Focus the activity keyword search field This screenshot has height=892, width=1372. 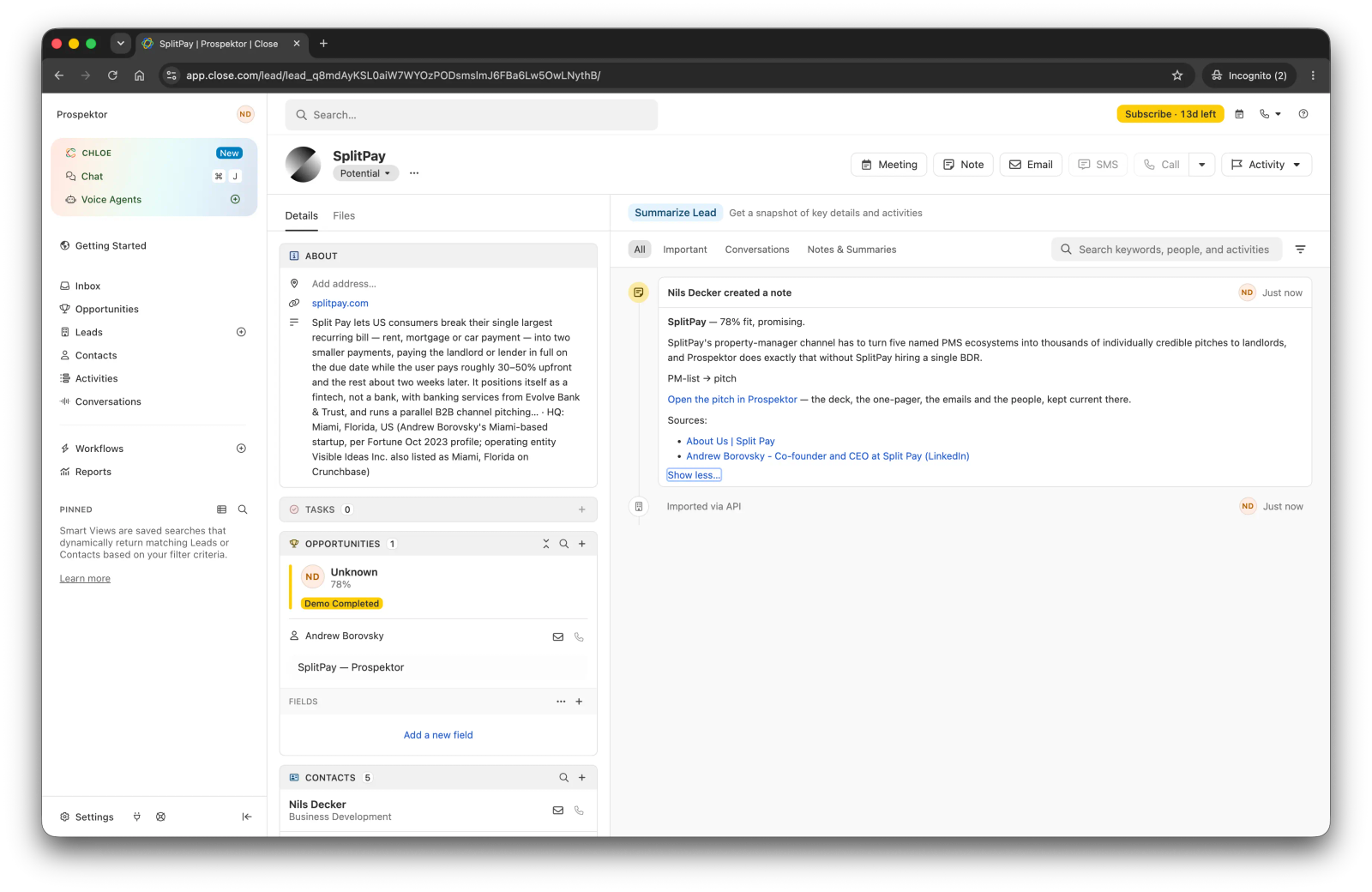(x=1166, y=250)
